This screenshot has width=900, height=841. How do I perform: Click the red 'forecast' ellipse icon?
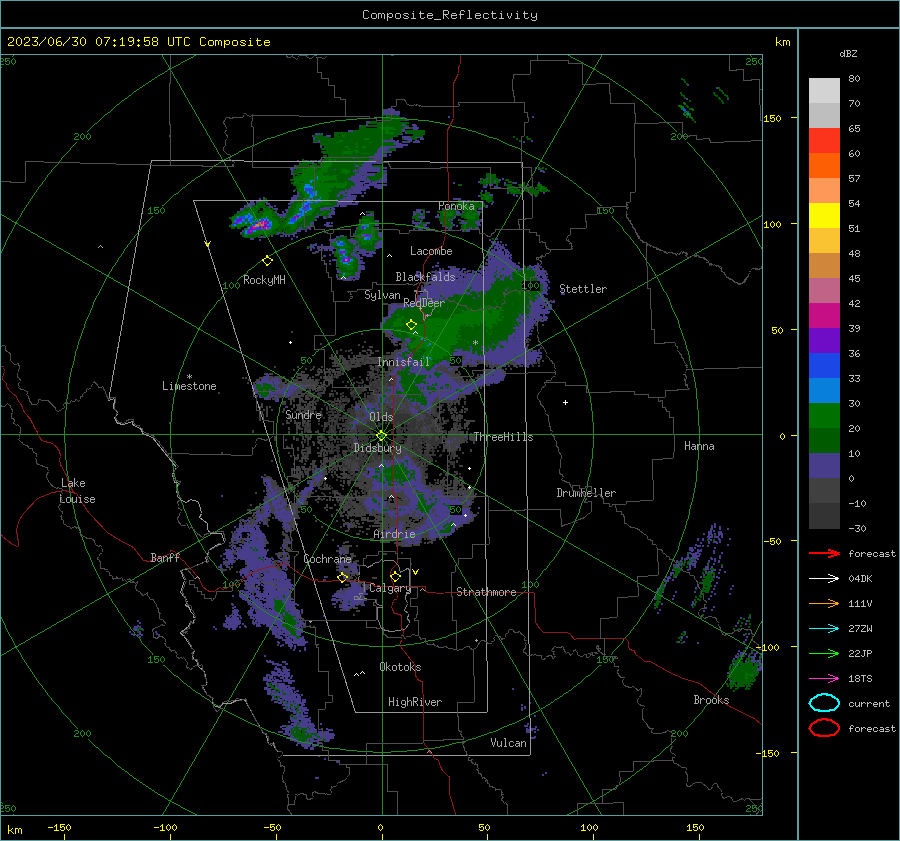coord(824,728)
